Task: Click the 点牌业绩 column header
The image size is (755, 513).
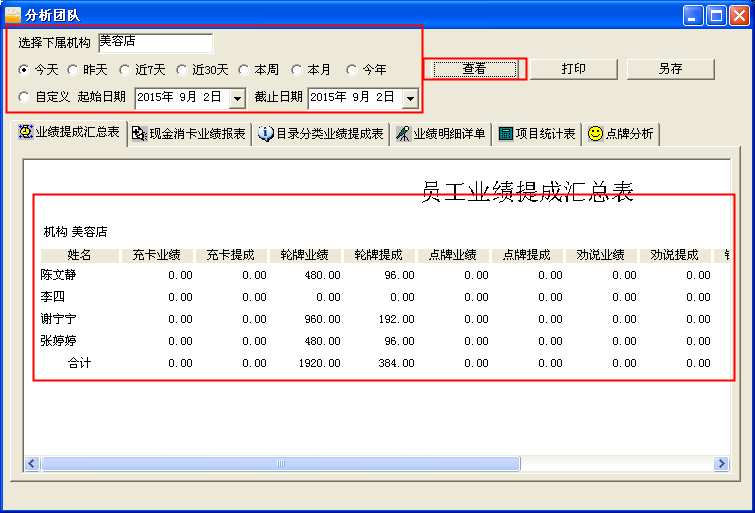Action: [x=453, y=255]
